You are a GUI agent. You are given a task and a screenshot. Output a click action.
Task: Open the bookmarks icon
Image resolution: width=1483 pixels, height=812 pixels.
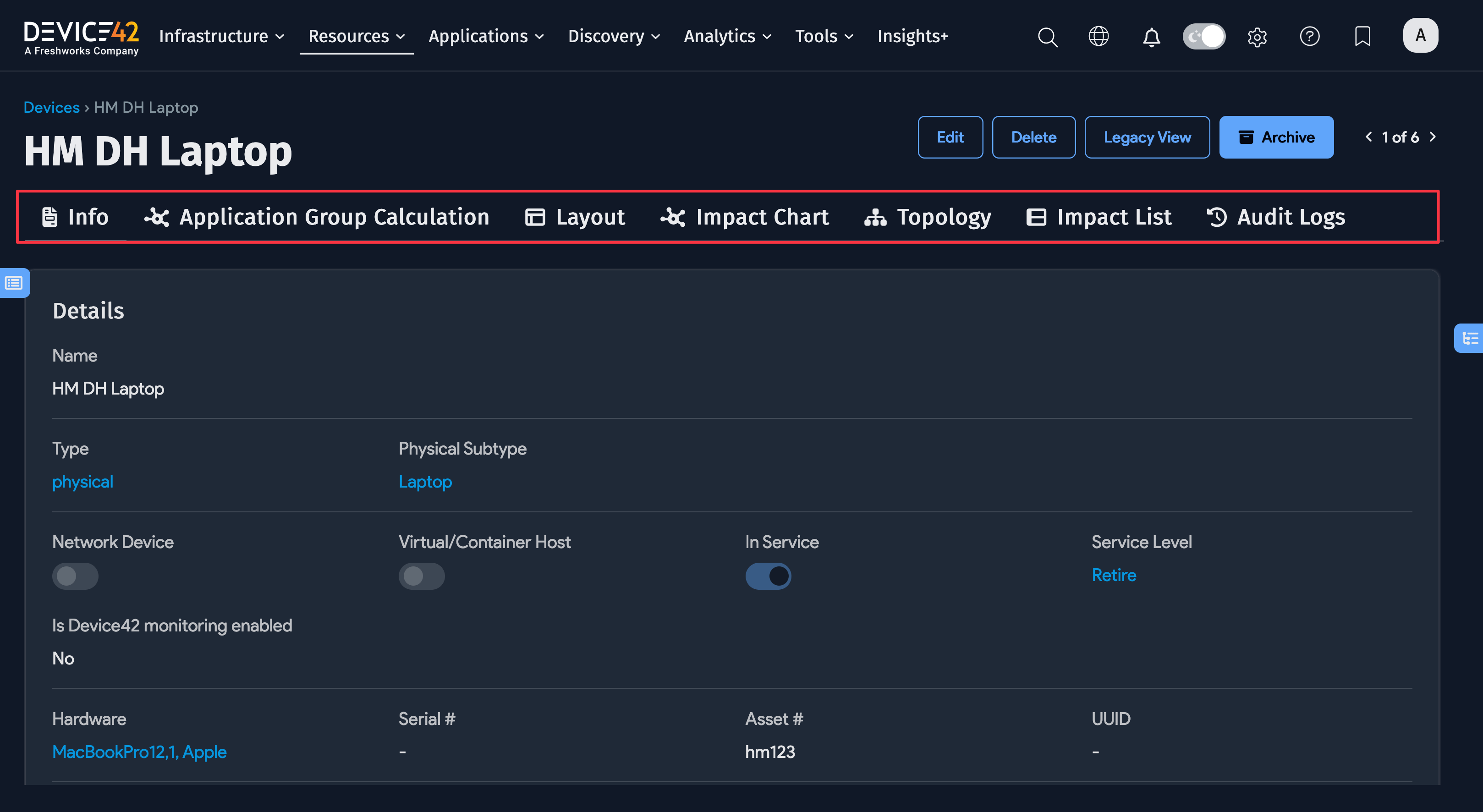point(1362,36)
